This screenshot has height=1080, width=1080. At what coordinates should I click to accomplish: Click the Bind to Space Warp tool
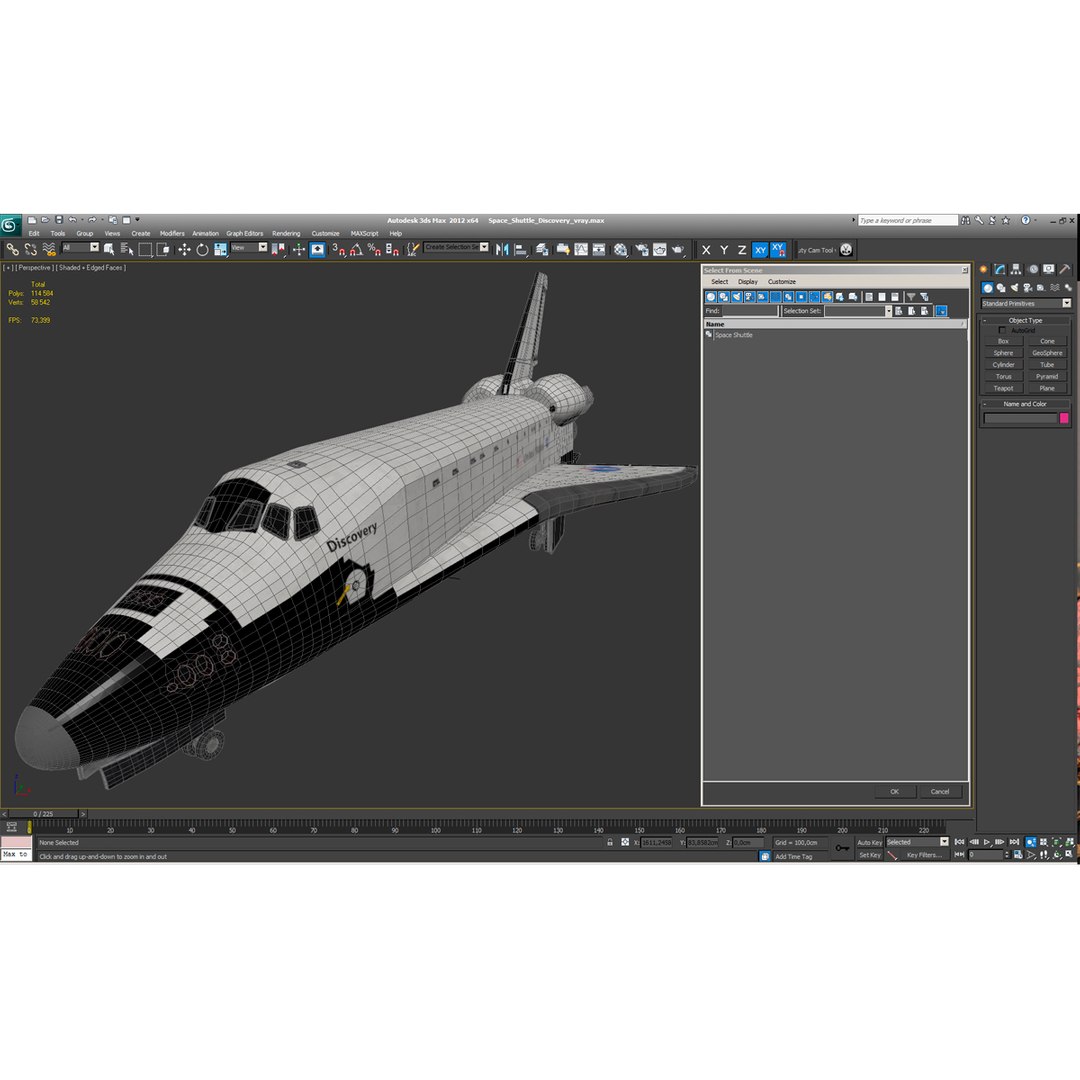click(48, 249)
